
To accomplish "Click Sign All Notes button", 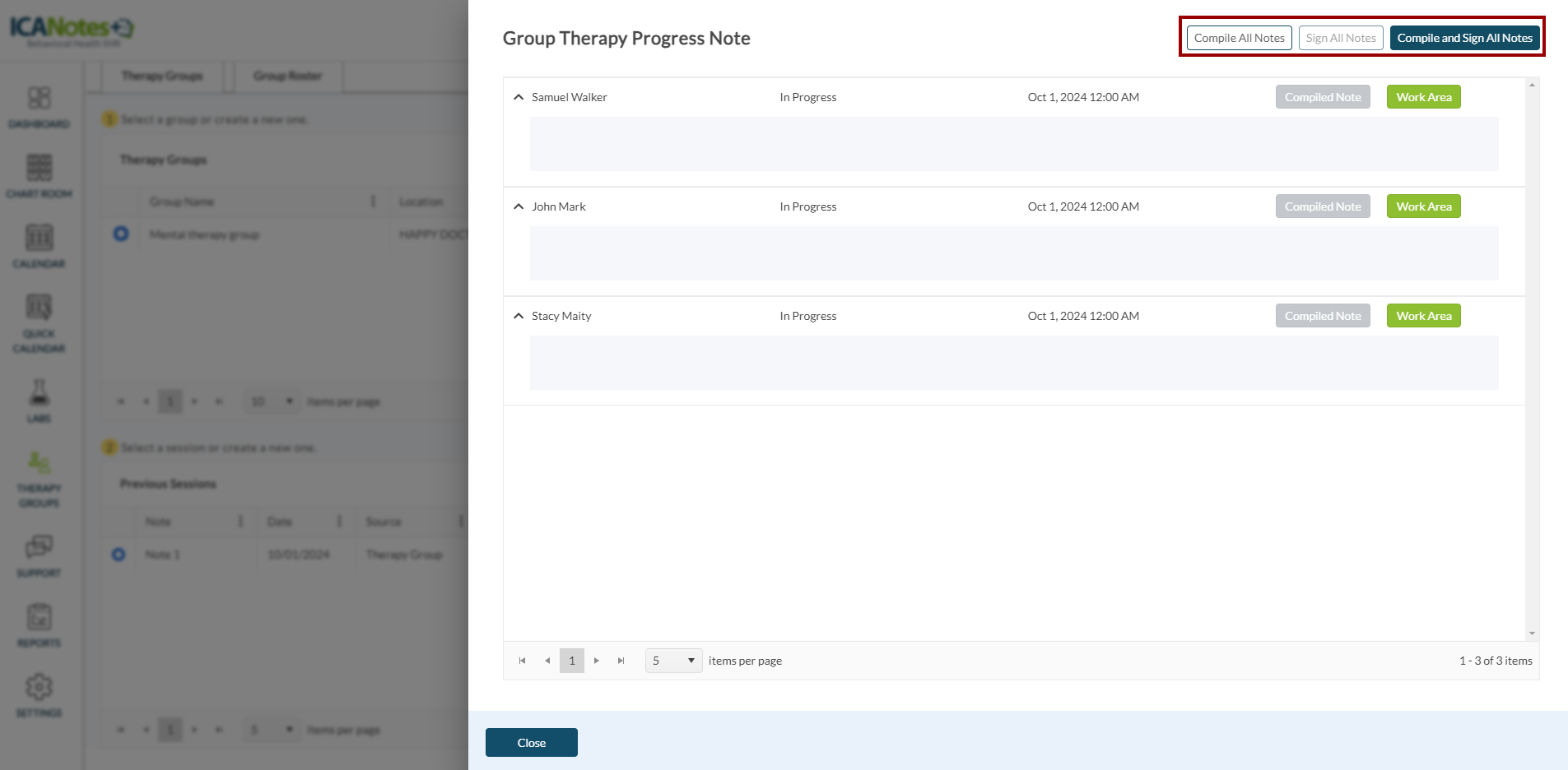I will tap(1341, 38).
